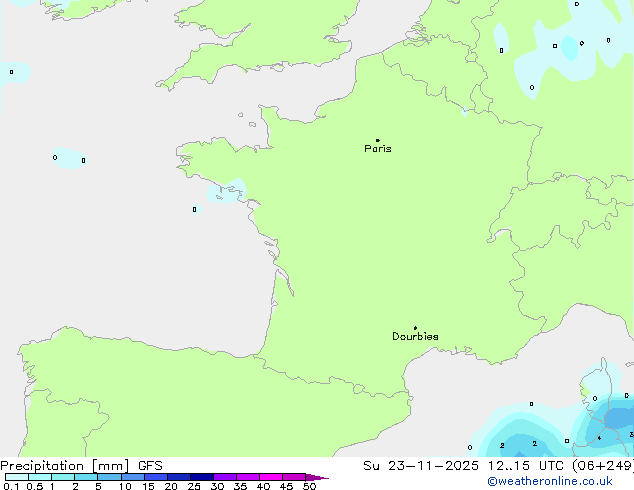
Task: Click the legend scale value '25'
Action: pyautogui.click(x=194, y=486)
